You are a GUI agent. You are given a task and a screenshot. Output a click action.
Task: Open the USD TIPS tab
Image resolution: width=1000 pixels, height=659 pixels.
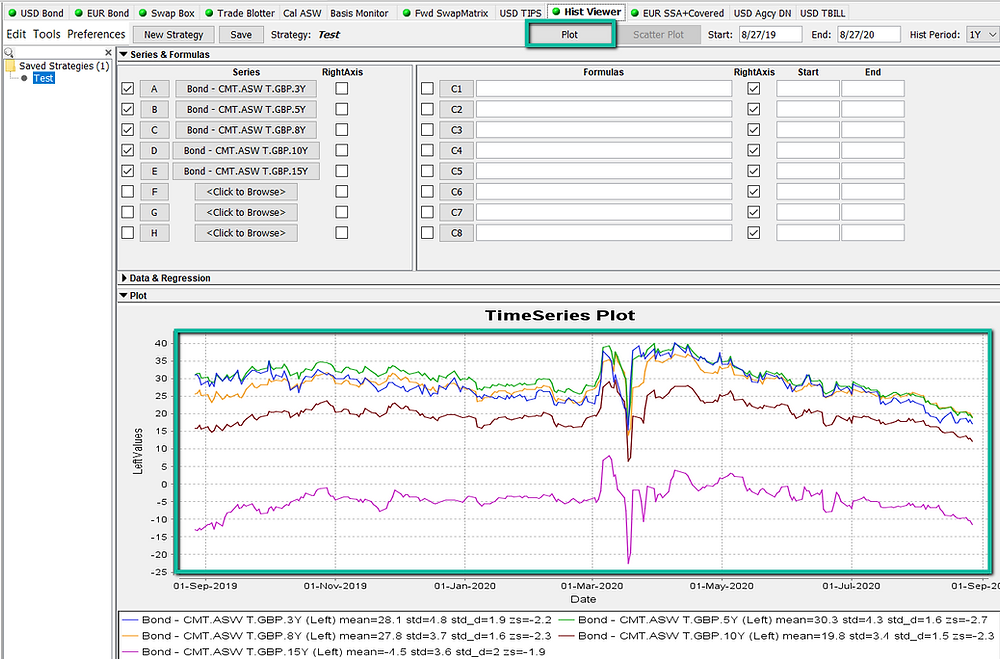click(520, 13)
